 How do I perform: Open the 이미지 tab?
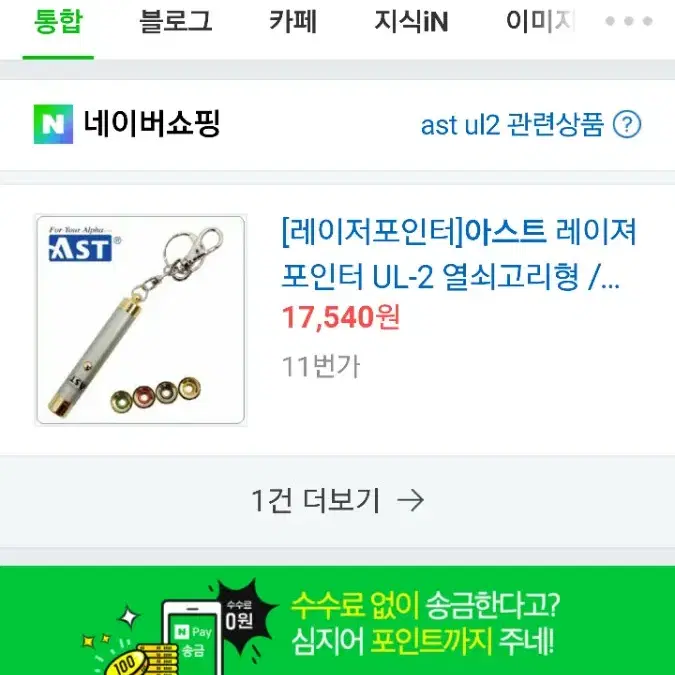pyautogui.click(x=540, y=22)
